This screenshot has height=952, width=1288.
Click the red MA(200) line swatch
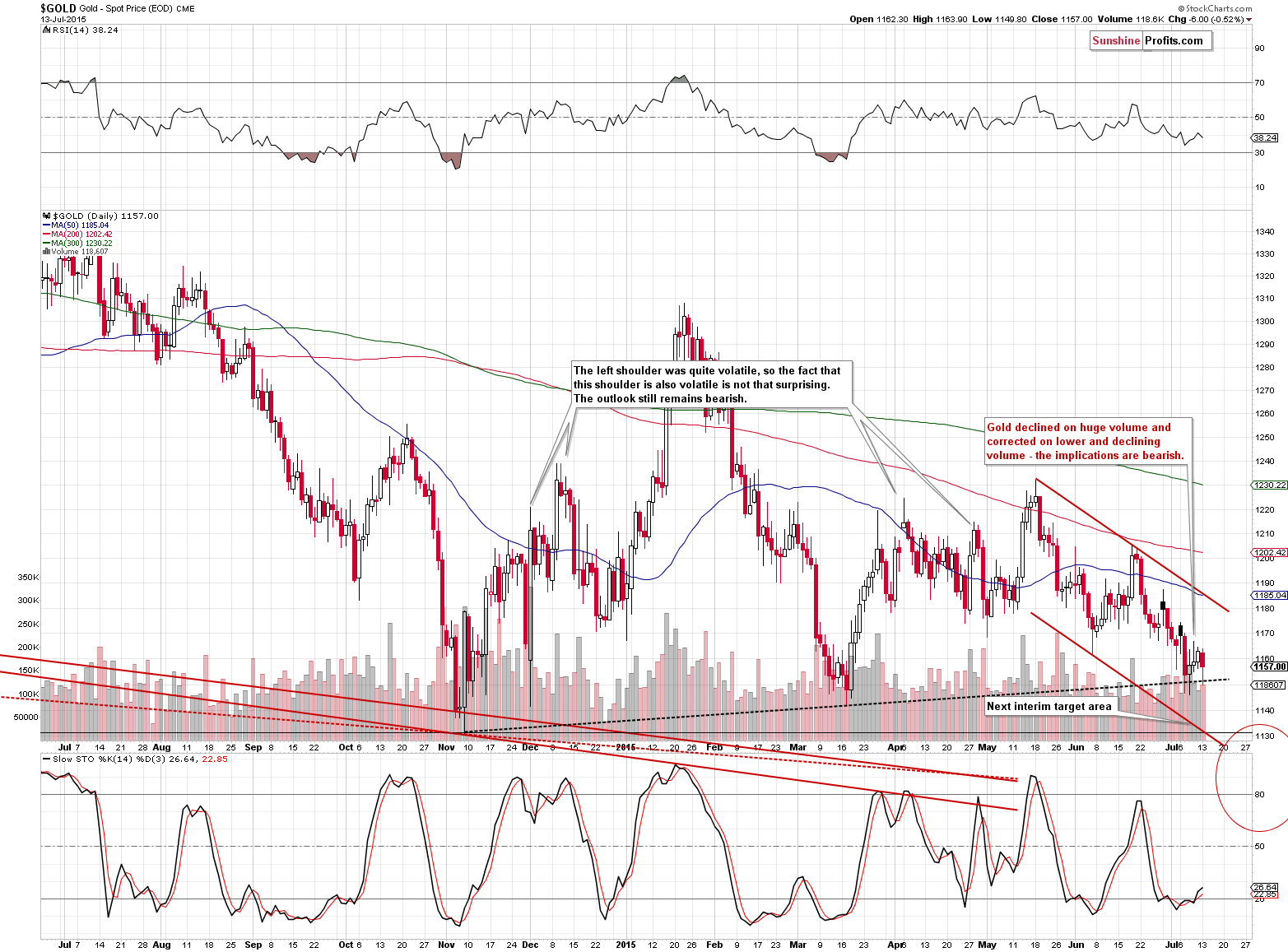pos(46,235)
